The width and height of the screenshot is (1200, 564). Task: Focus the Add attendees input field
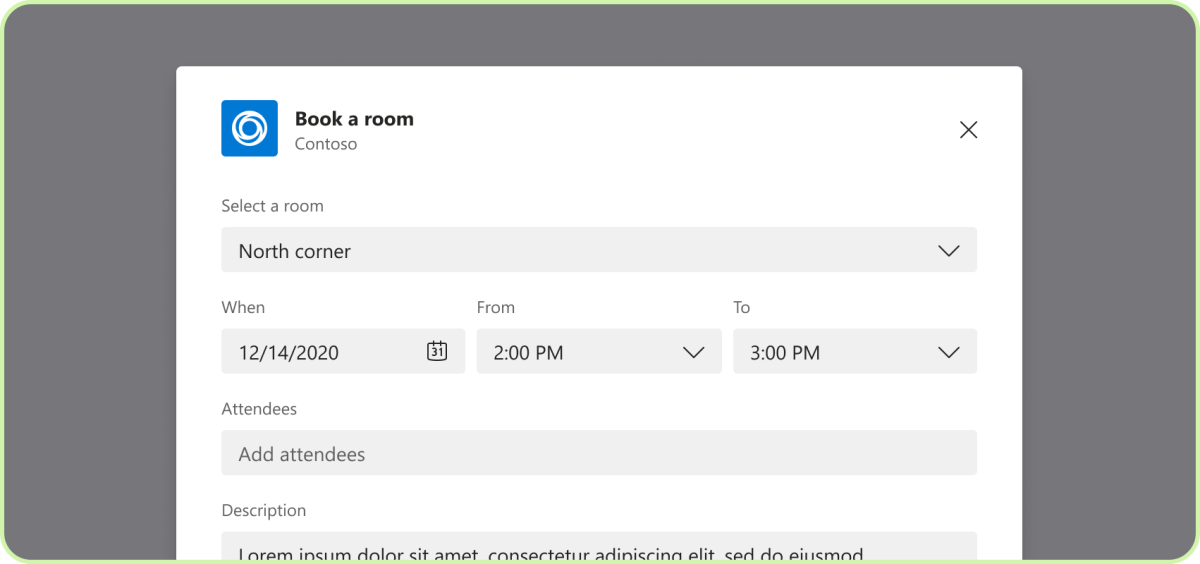pyautogui.click(x=598, y=453)
